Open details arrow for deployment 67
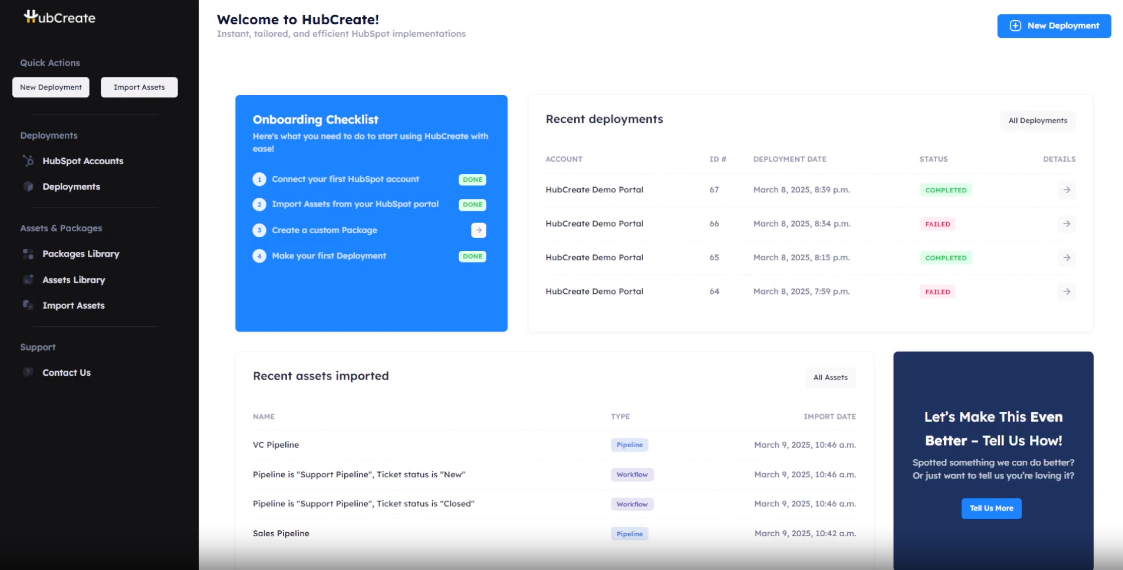Image resolution: width=1123 pixels, height=570 pixels. pos(1066,190)
